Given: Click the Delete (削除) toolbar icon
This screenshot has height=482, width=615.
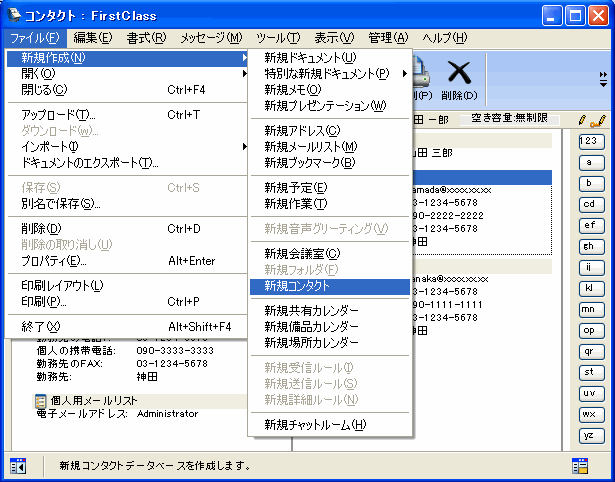Looking at the screenshot, I should [459, 76].
